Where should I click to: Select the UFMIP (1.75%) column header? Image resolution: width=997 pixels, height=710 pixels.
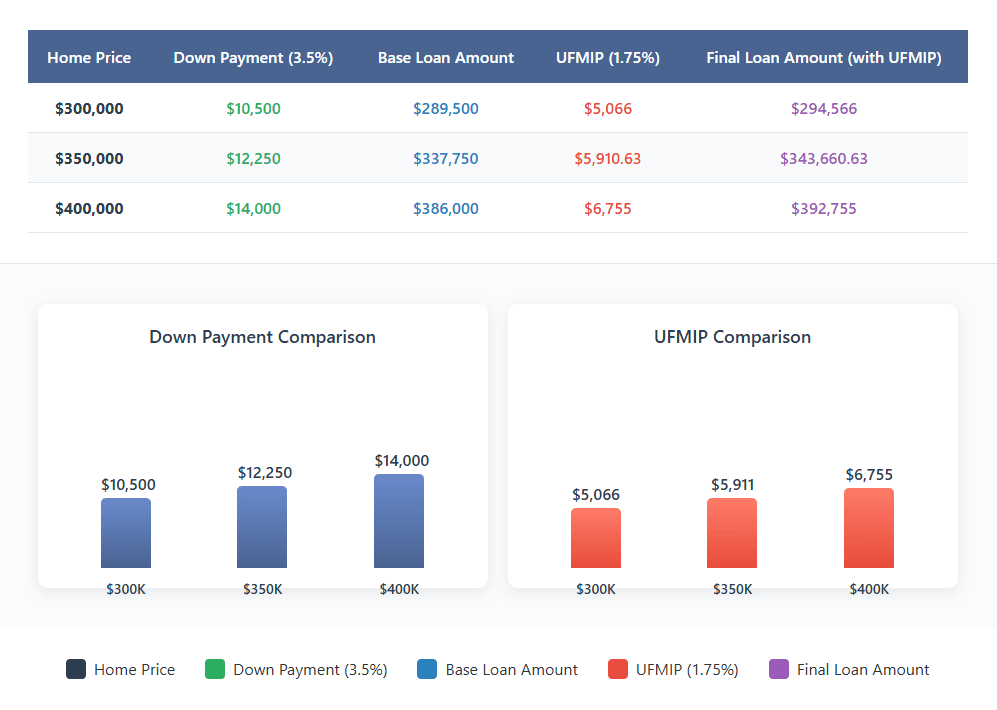click(608, 56)
